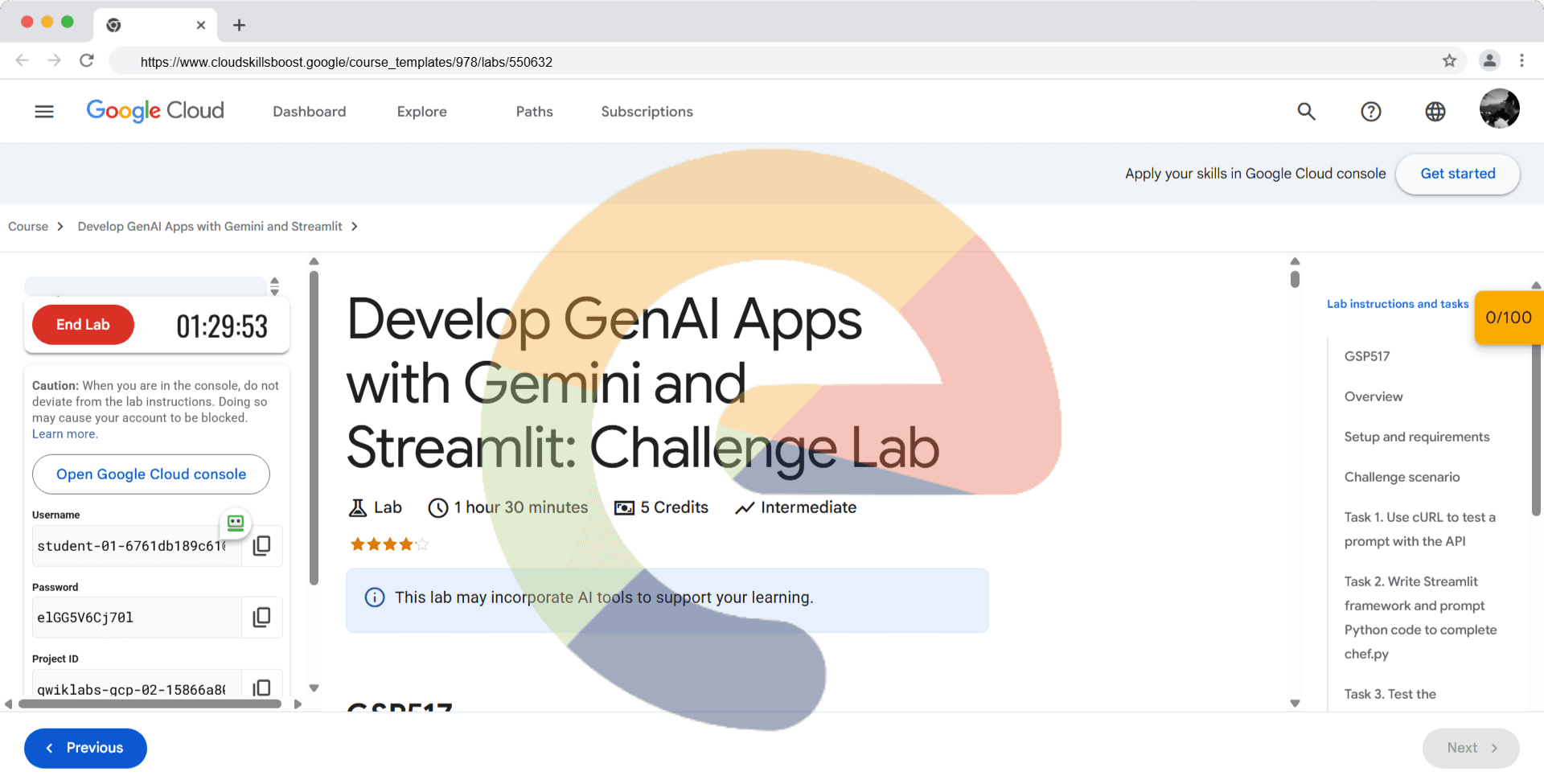Rate the lab using star rating
Viewport: 1544px width, 784px height.
pos(389,544)
